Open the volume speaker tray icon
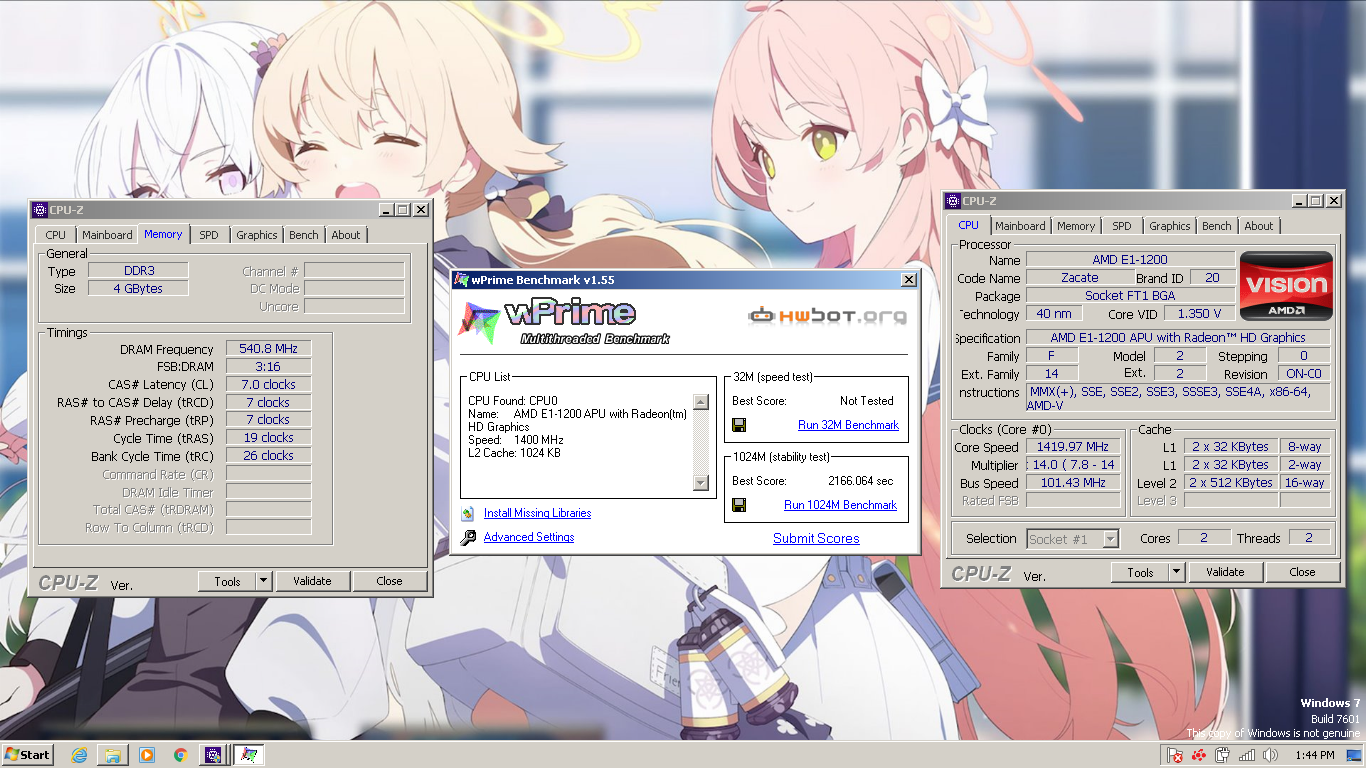Viewport: 1366px width, 768px height. [1270, 755]
